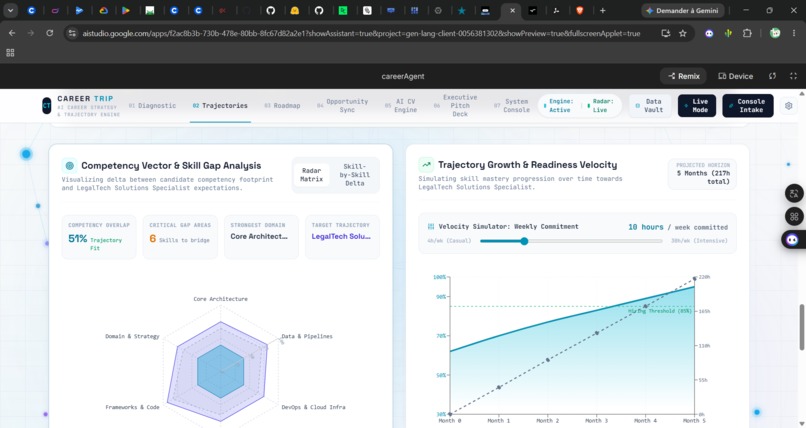Click the browser address bar URL
Viewport: 806px width, 428px height.
[361, 33]
